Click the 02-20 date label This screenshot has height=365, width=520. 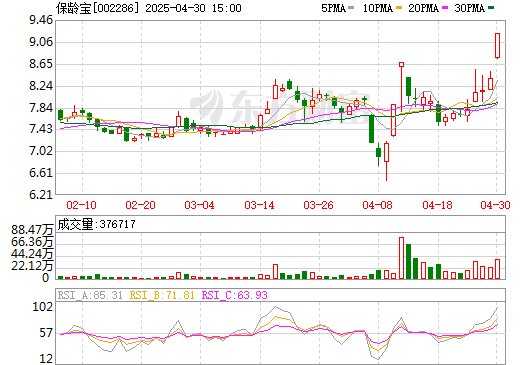141,205
